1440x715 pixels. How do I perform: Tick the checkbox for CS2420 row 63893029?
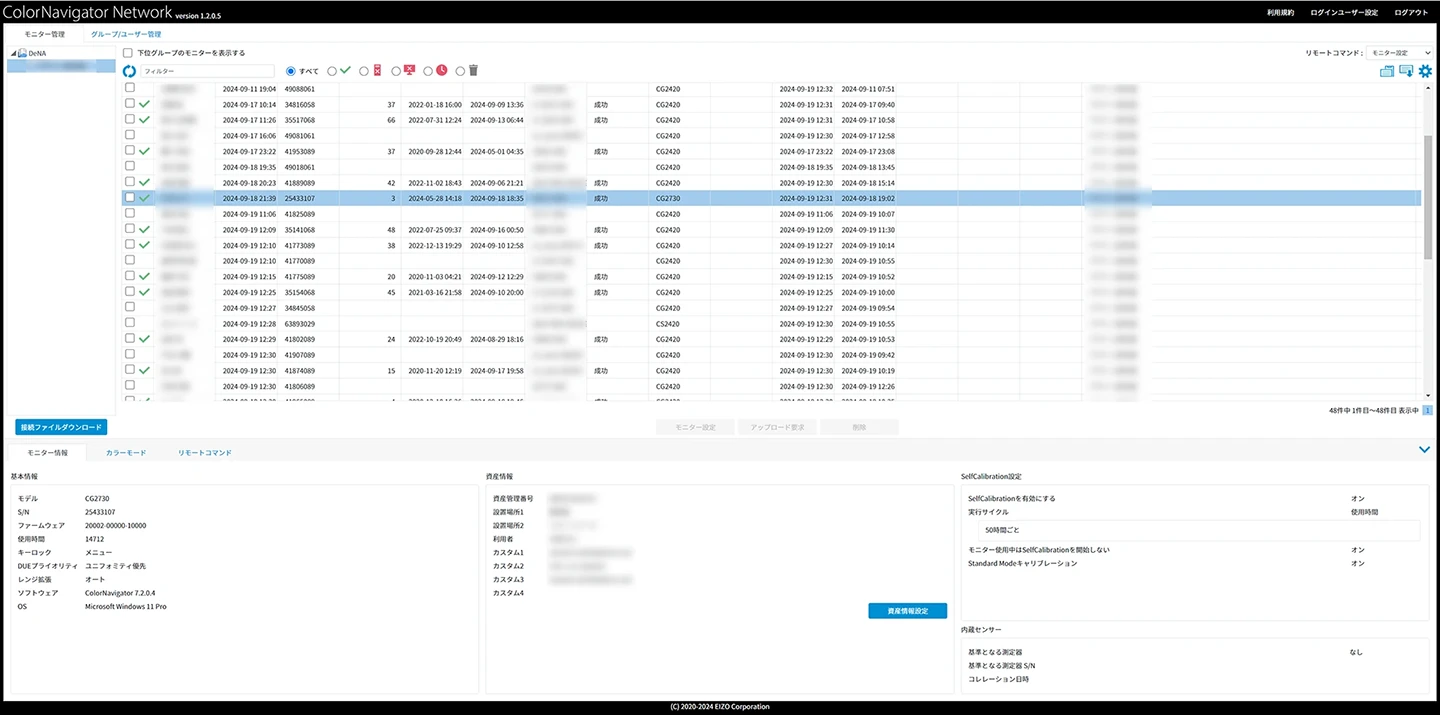[x=129, y=322]
